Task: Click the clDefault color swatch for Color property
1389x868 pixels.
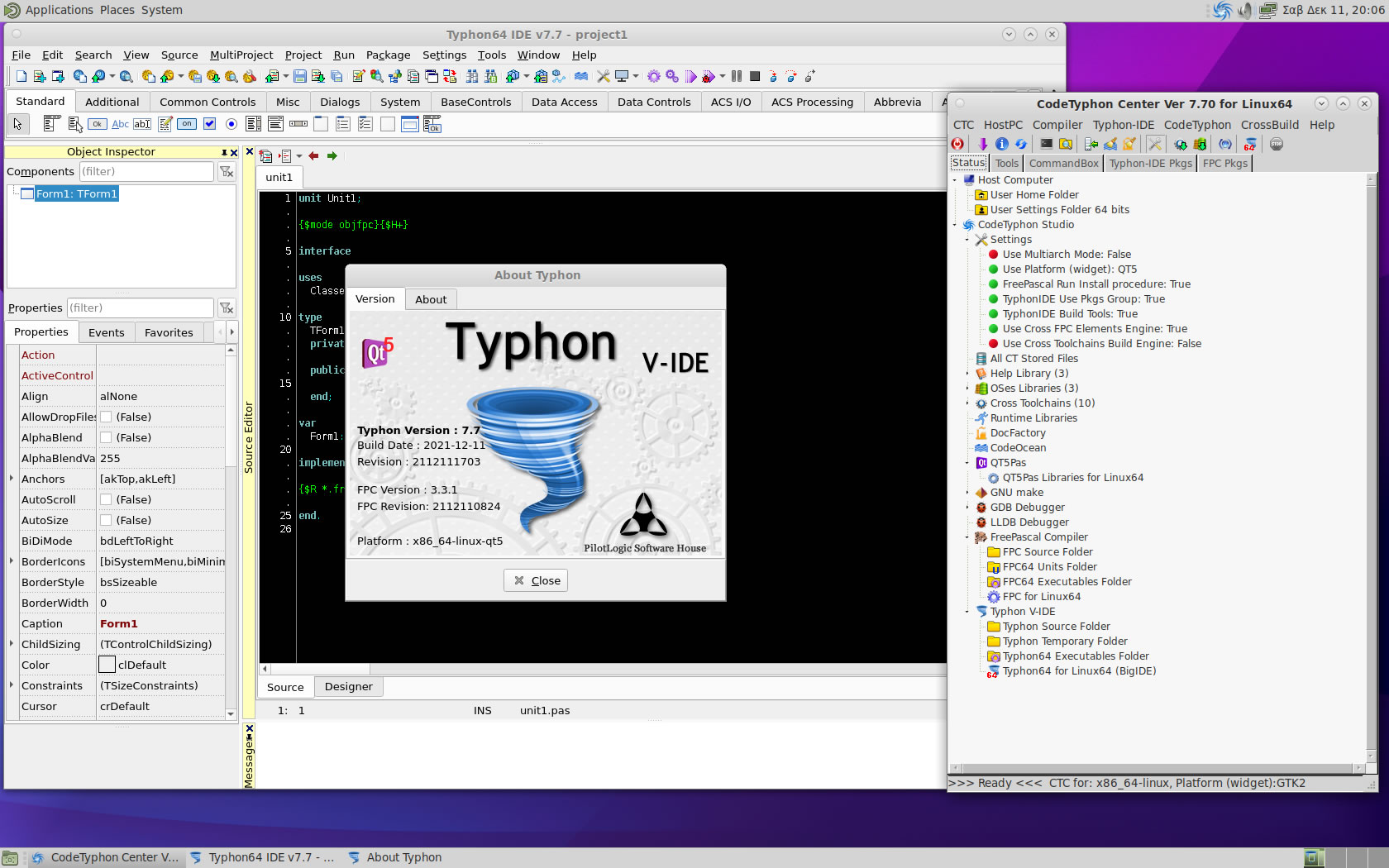Action: click(107, 665)
